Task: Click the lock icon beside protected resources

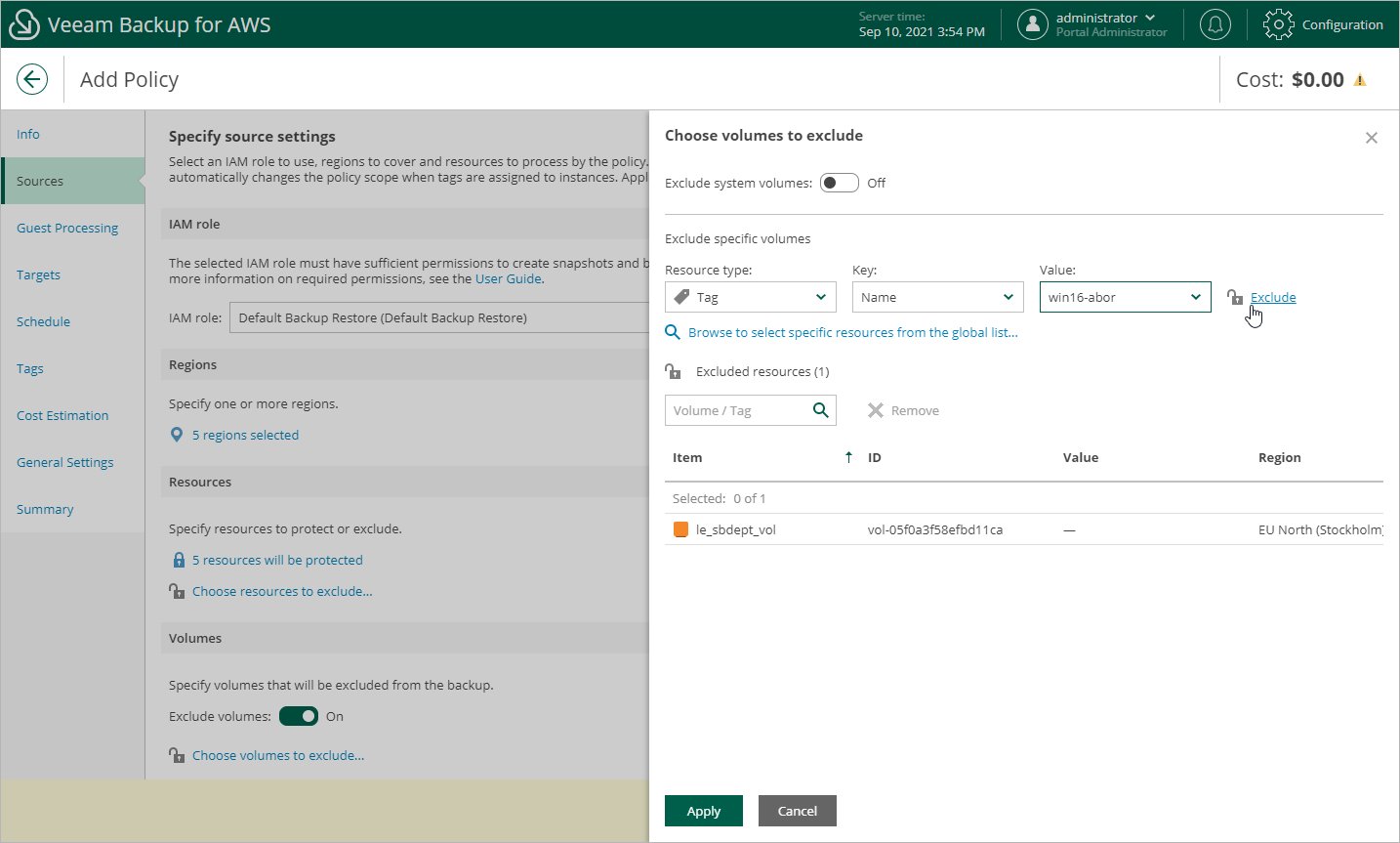Action: pos(179,560)
